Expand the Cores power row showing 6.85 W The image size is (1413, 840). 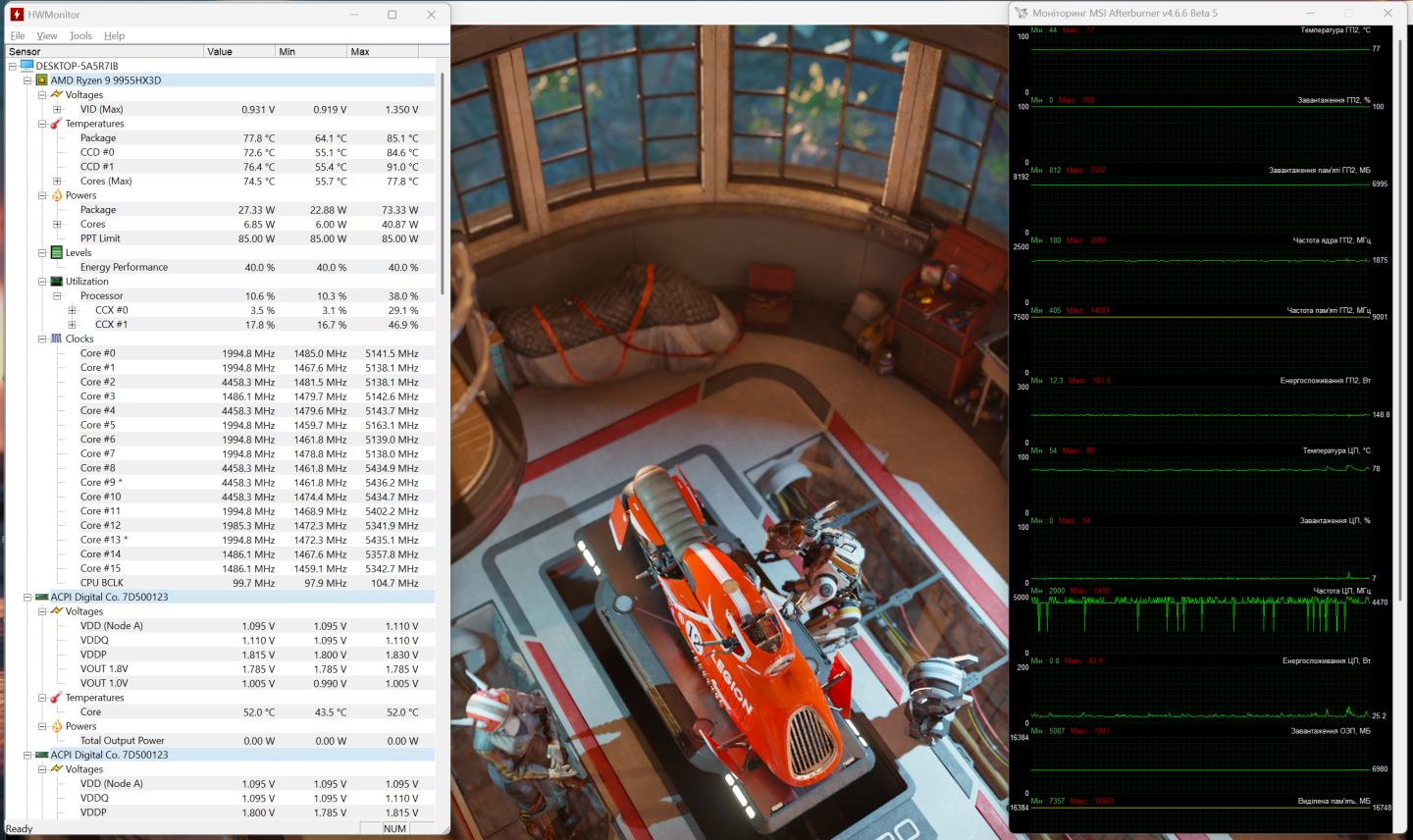pyautogui.click(x=57, y=224)
